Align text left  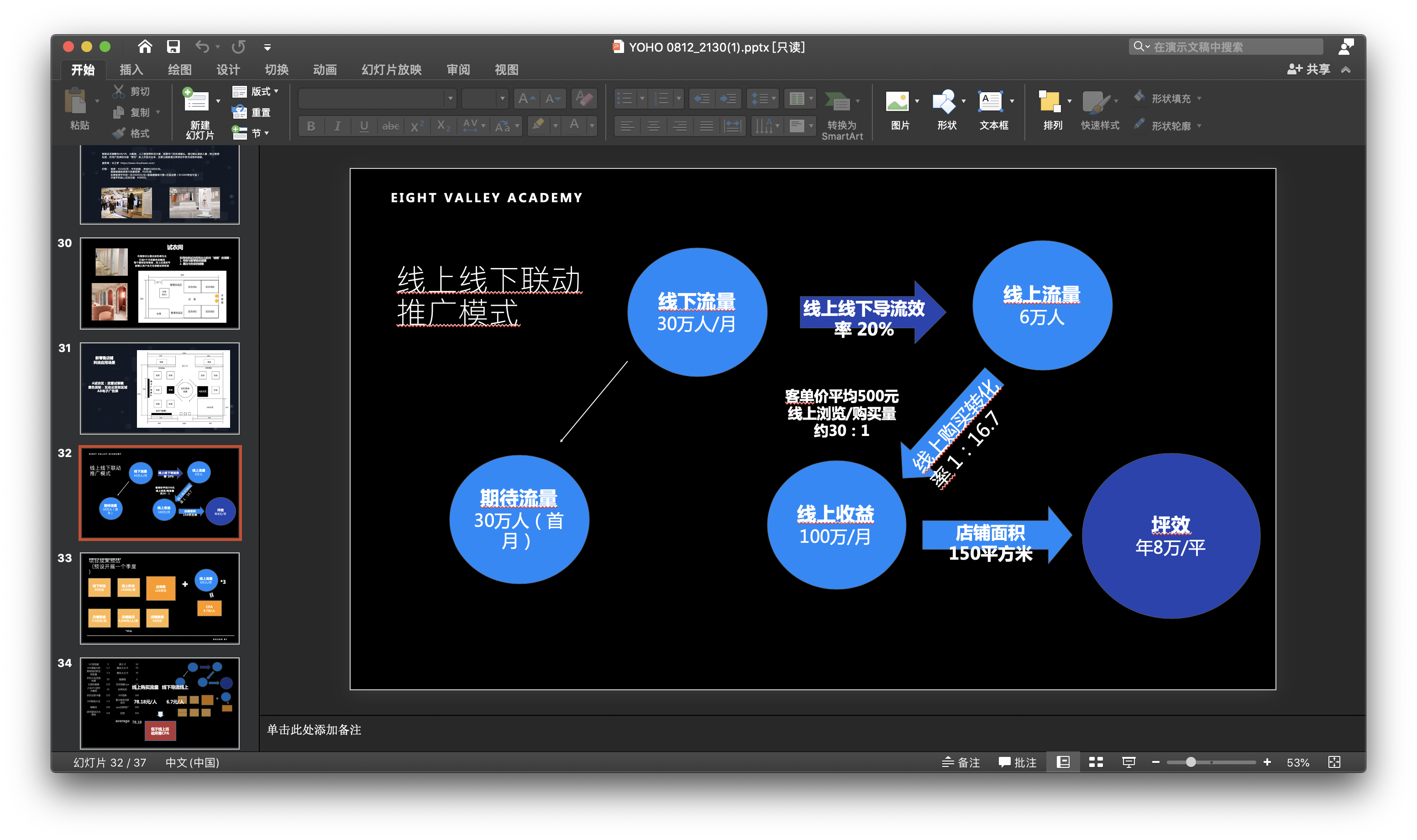627,126
